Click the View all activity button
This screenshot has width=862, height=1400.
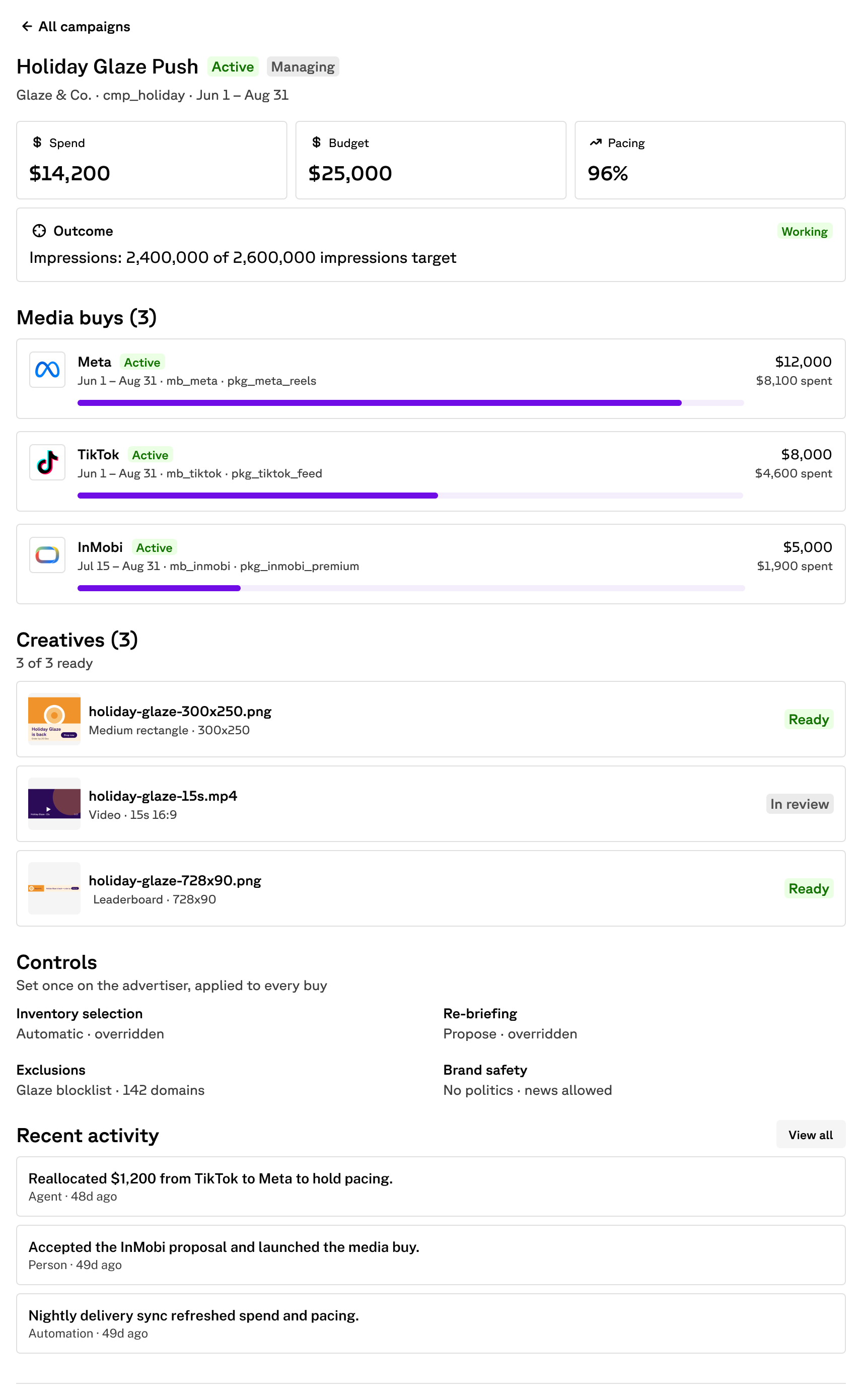coord(811,1135)
